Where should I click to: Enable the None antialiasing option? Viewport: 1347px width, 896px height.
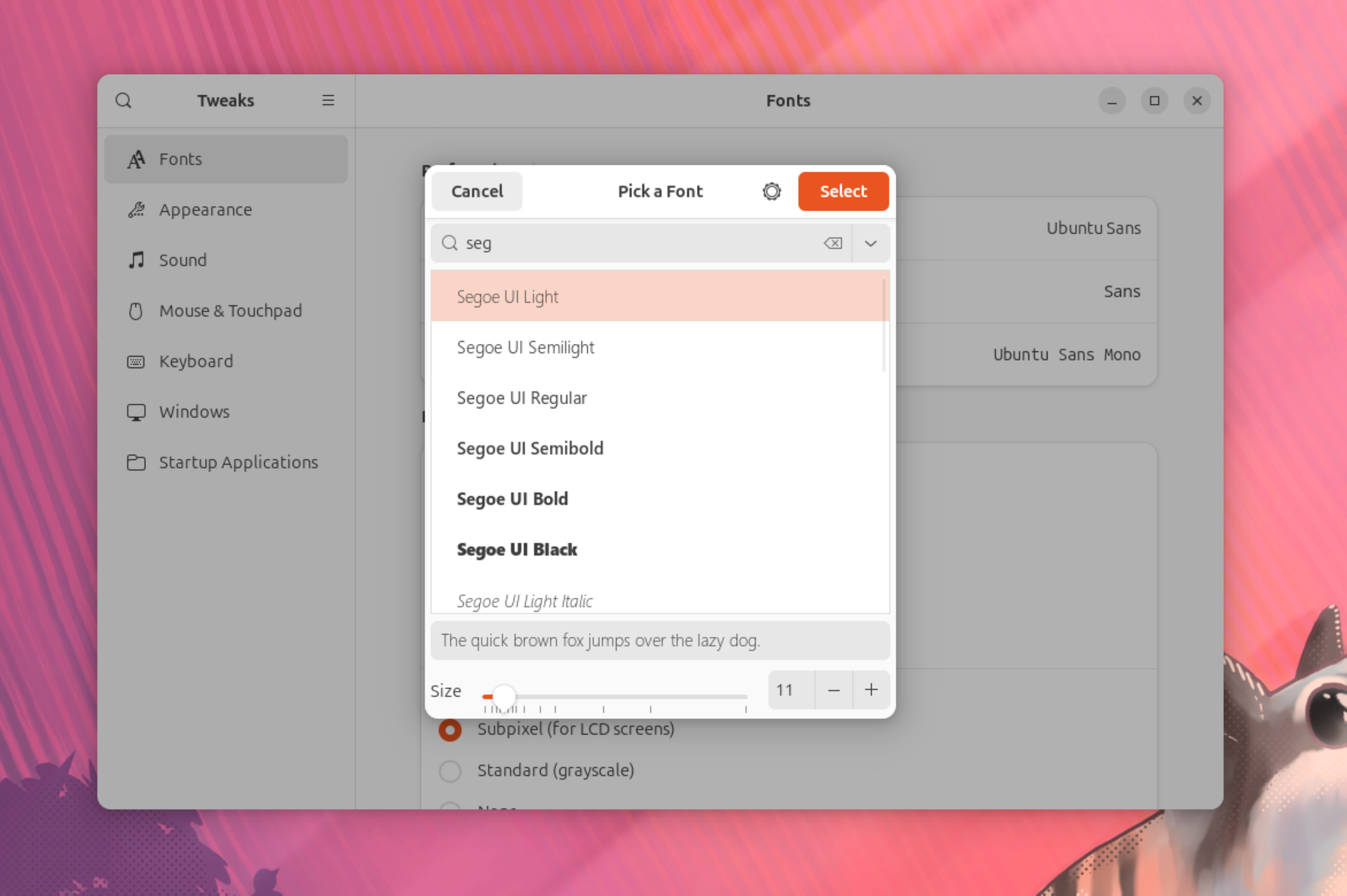[x=449, y=806]
